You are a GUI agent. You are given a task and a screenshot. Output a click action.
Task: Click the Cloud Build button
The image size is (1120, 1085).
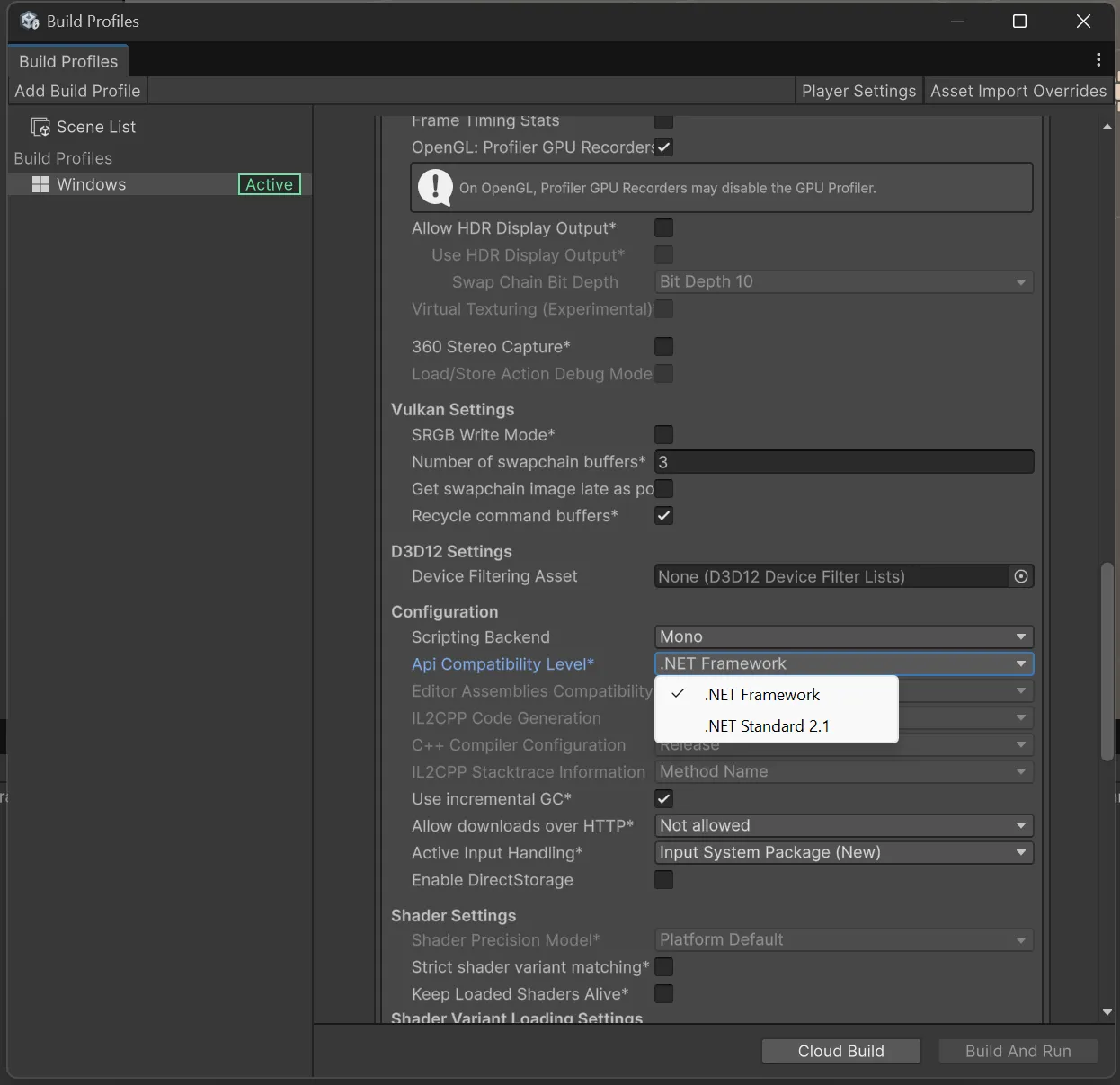[840, 1051]
